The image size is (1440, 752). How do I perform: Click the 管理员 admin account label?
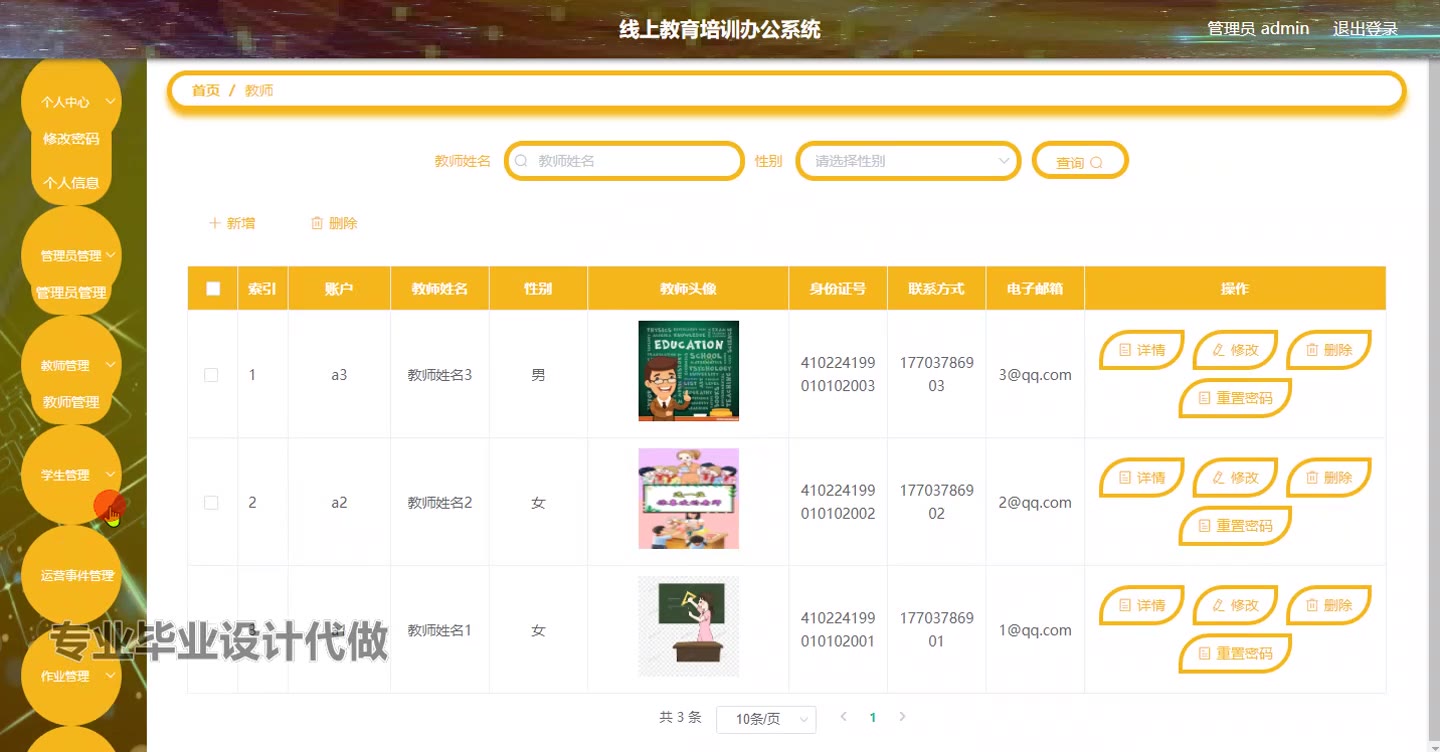pos(1258,28)
